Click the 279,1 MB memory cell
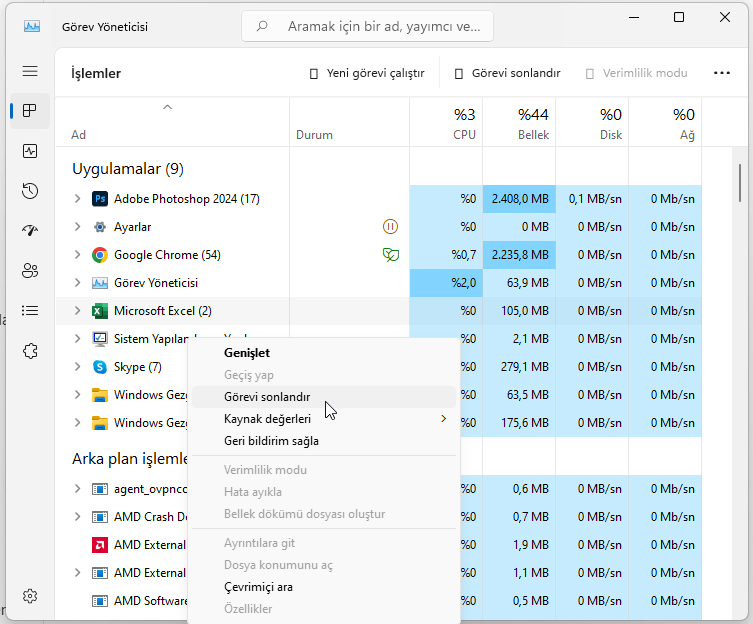The width and height of the screenshot is (753, 624). pos(519,367)
